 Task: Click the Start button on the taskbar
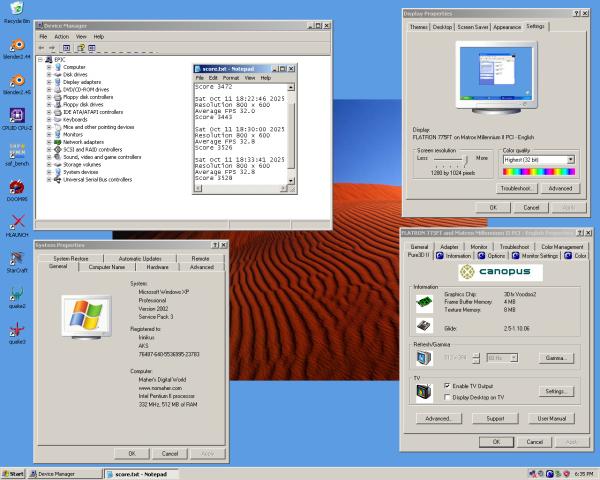click(14, 473)
